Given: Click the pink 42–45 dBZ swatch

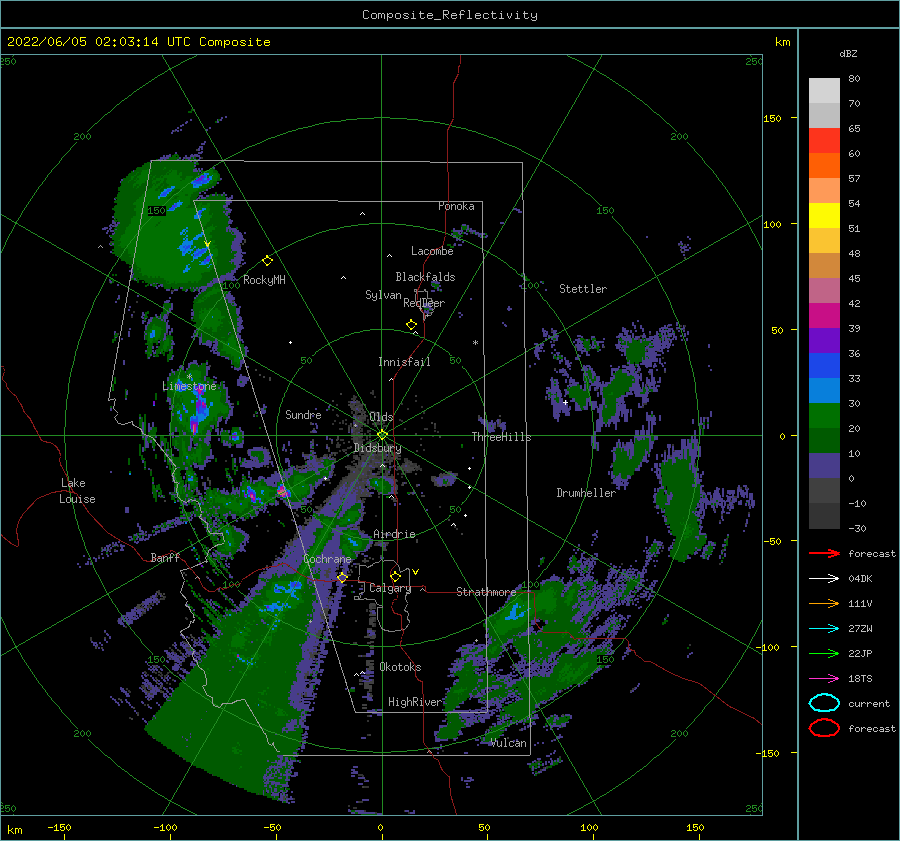Looking at the screenshot, I should (x=824, y=291).
